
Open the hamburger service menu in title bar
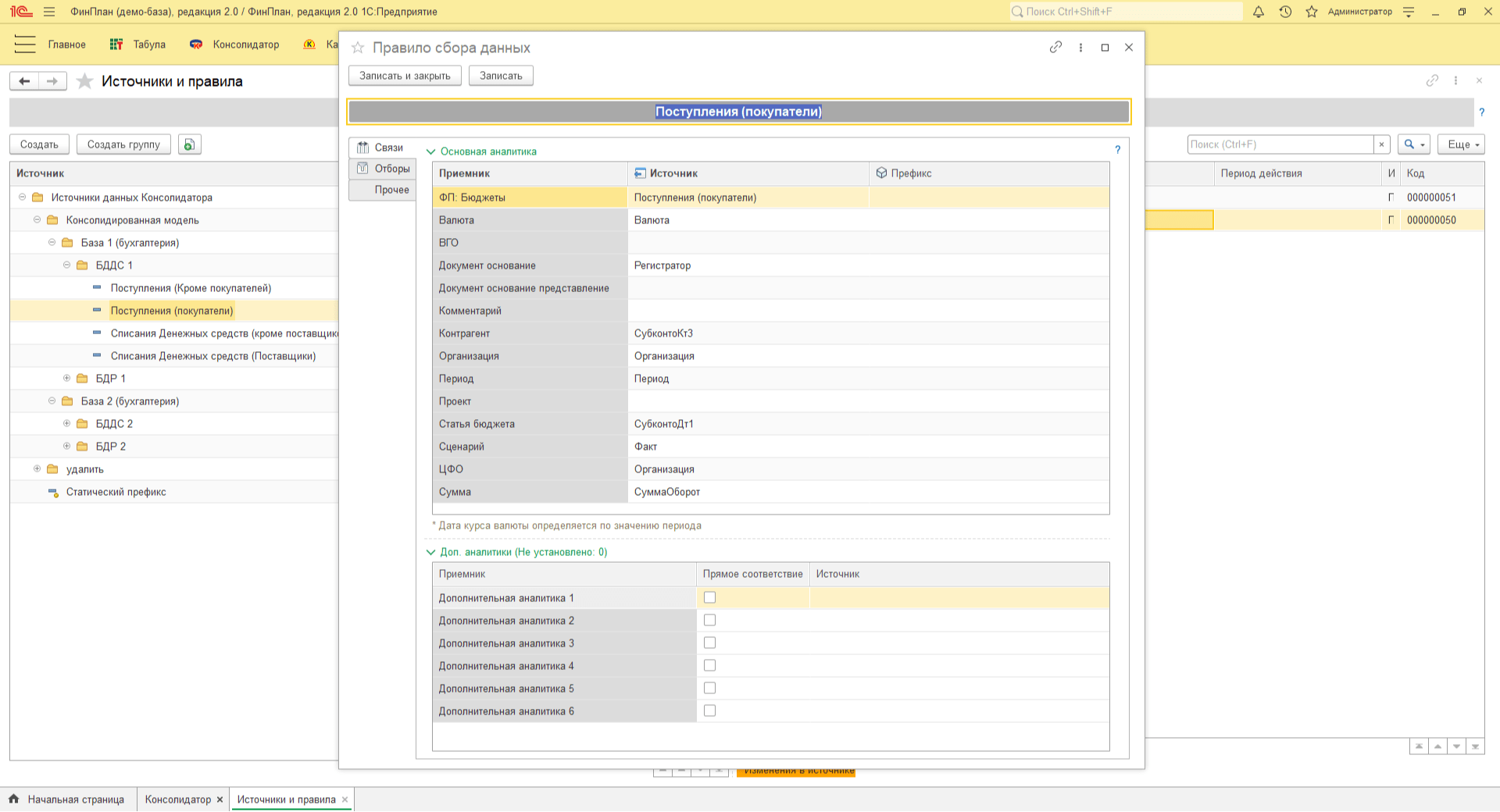point(49,12)
